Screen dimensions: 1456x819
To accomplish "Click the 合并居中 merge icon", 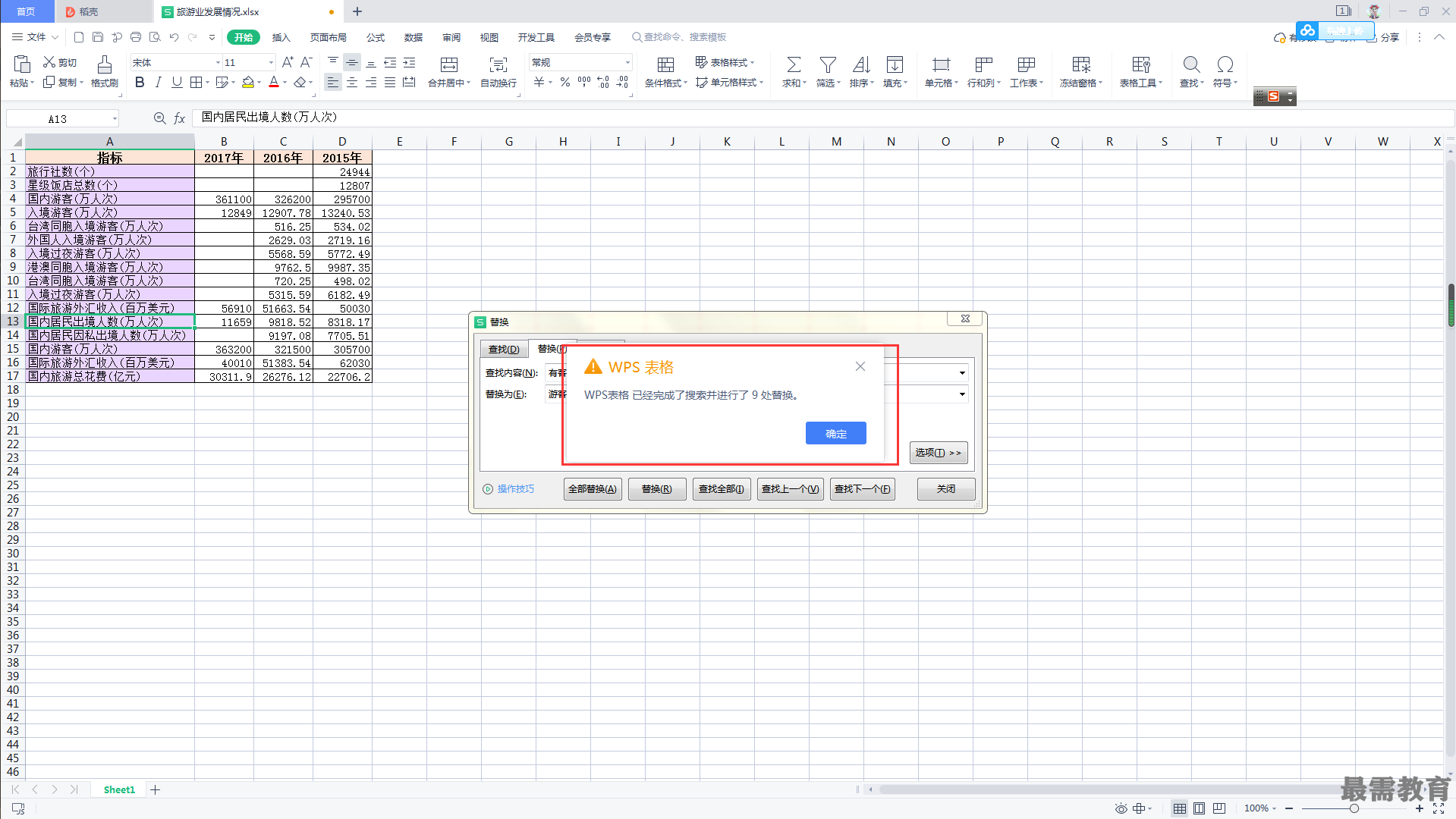I will (x=449, y=64).
